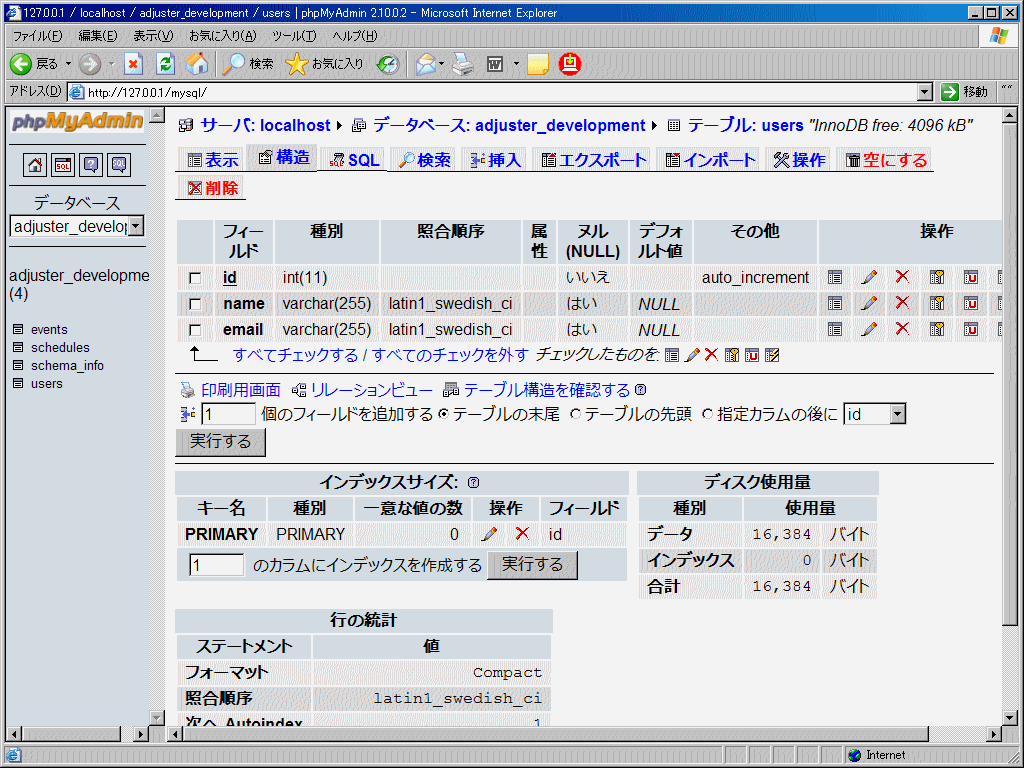The image size is (1024, 768).
Task: Click the Internet Explorer refresh icon
Action: point(164,63)
